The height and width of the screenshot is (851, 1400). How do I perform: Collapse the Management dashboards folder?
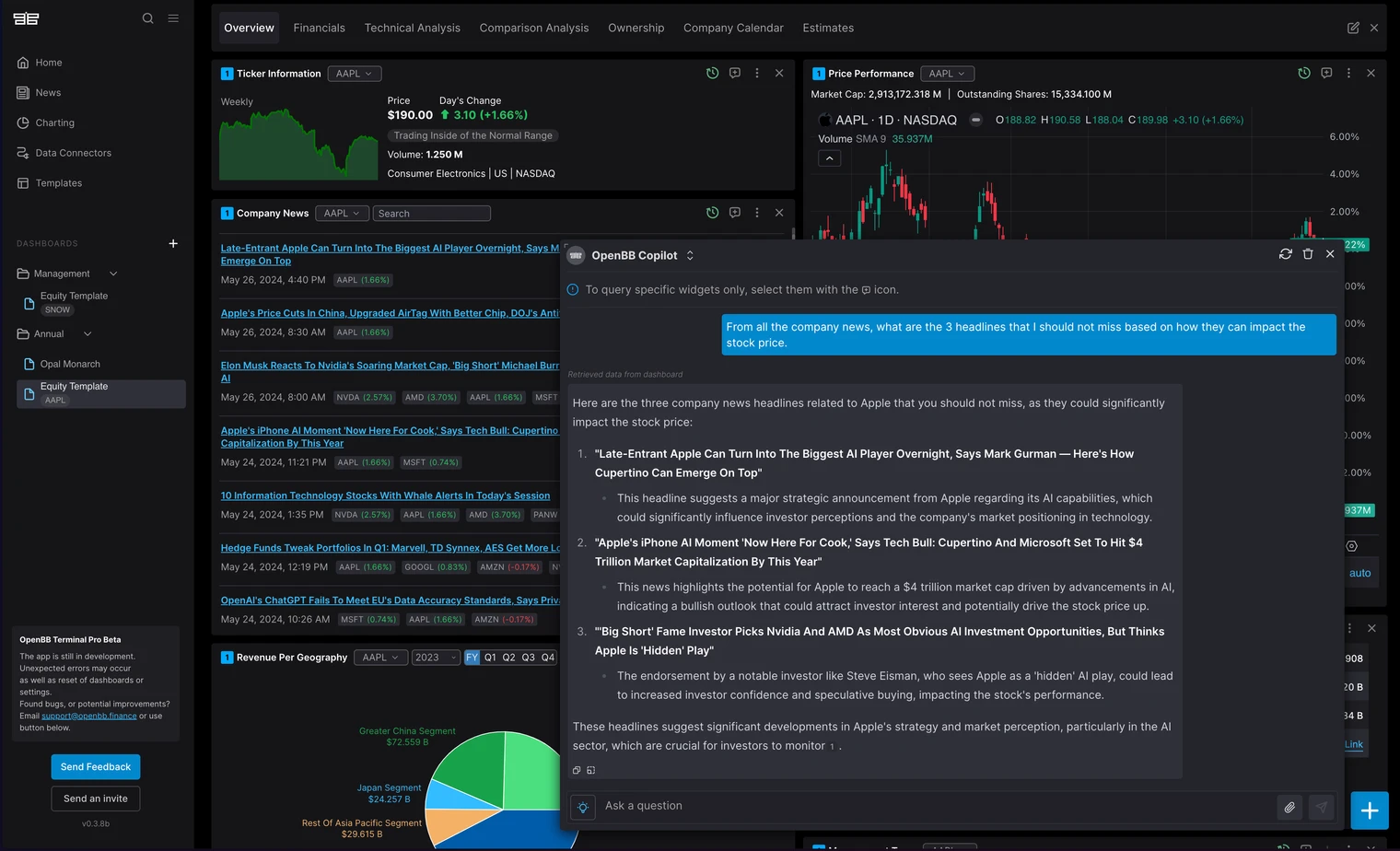[113, 274]
